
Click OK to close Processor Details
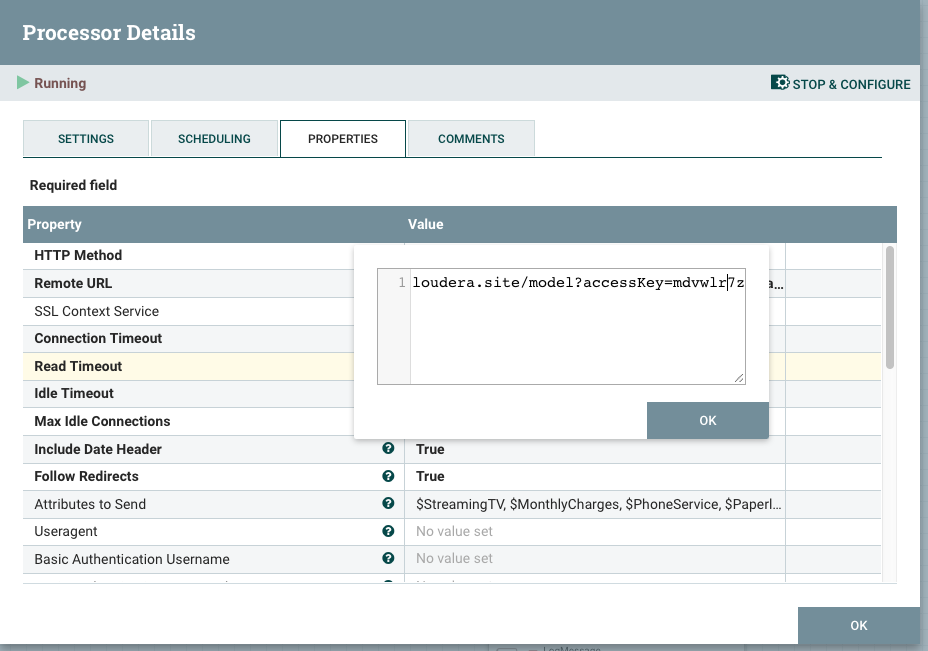pos(858,625)
